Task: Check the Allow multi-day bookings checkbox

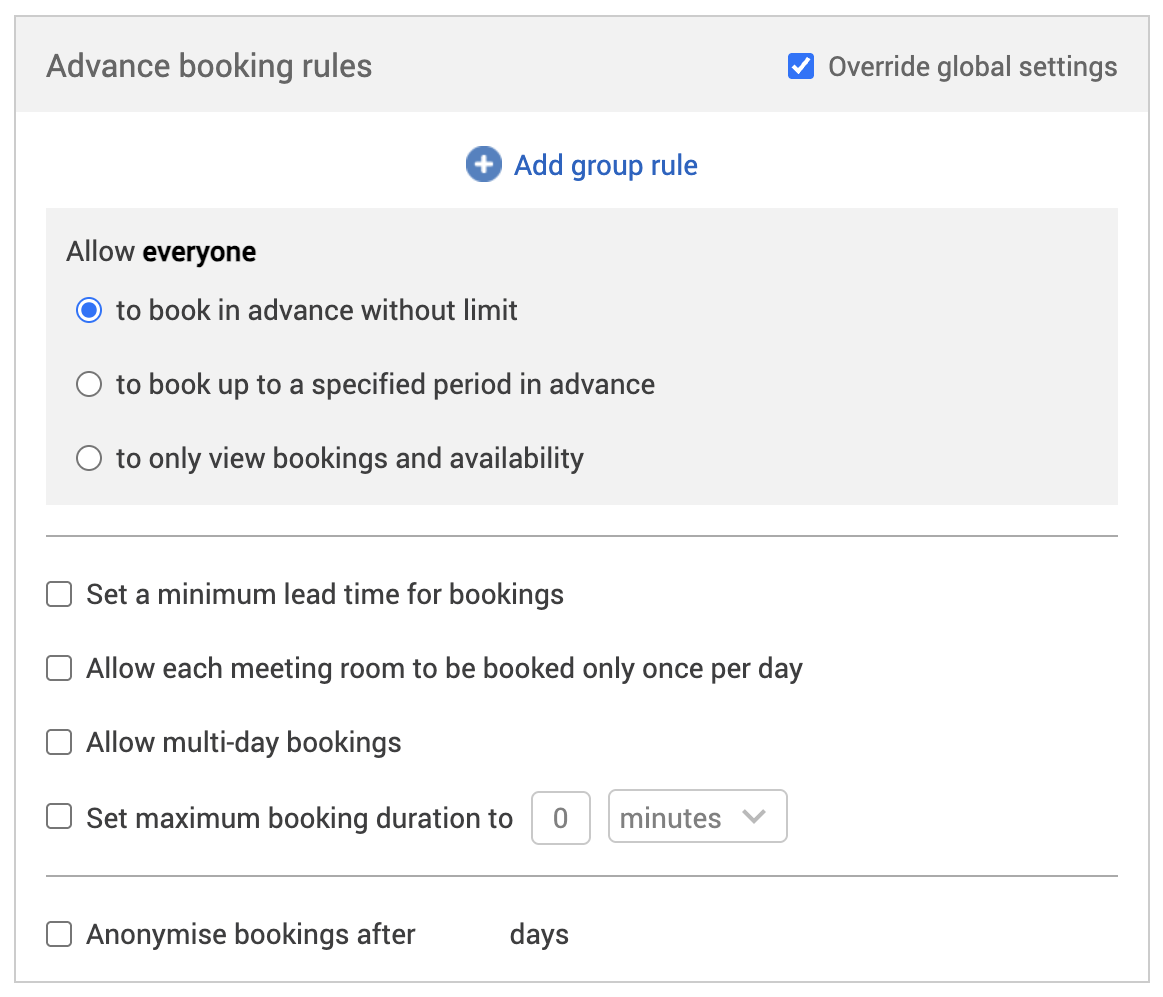Action: (60, 743)
